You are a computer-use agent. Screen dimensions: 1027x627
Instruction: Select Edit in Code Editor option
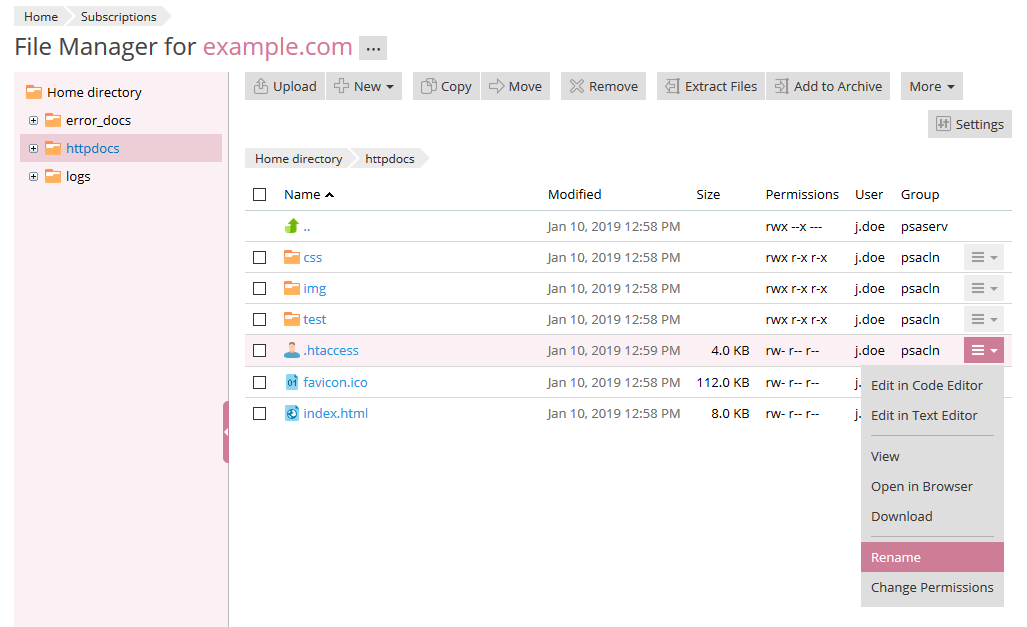click(x=926, y=385)
